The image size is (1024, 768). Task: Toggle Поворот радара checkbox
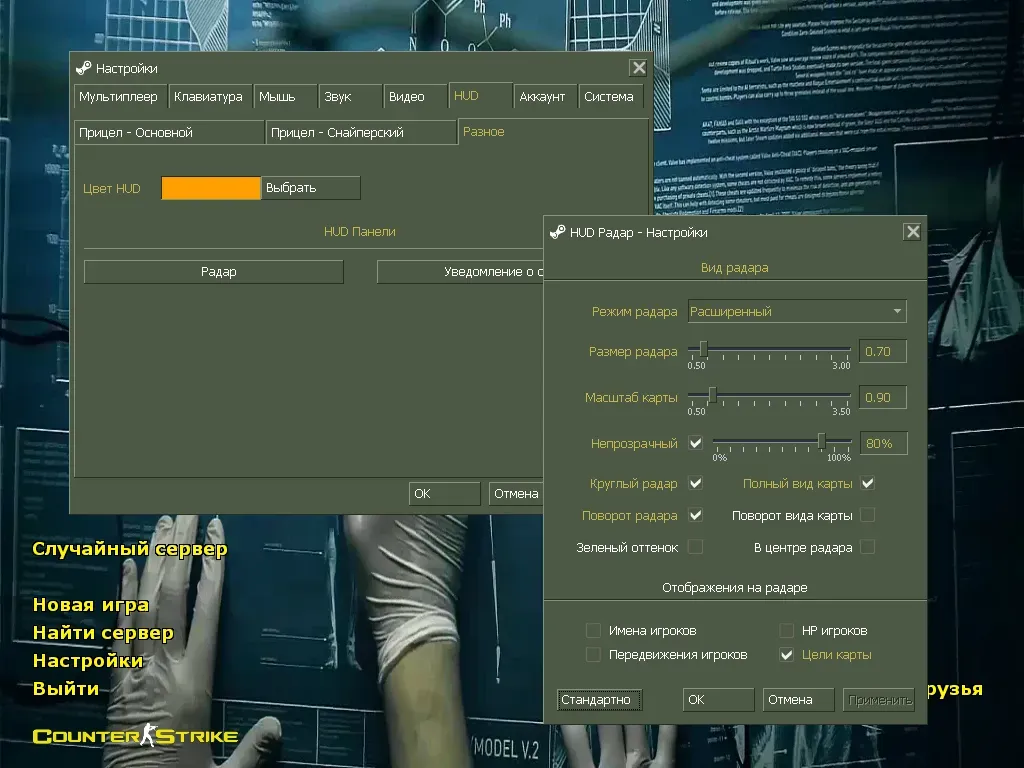(696, 515)
